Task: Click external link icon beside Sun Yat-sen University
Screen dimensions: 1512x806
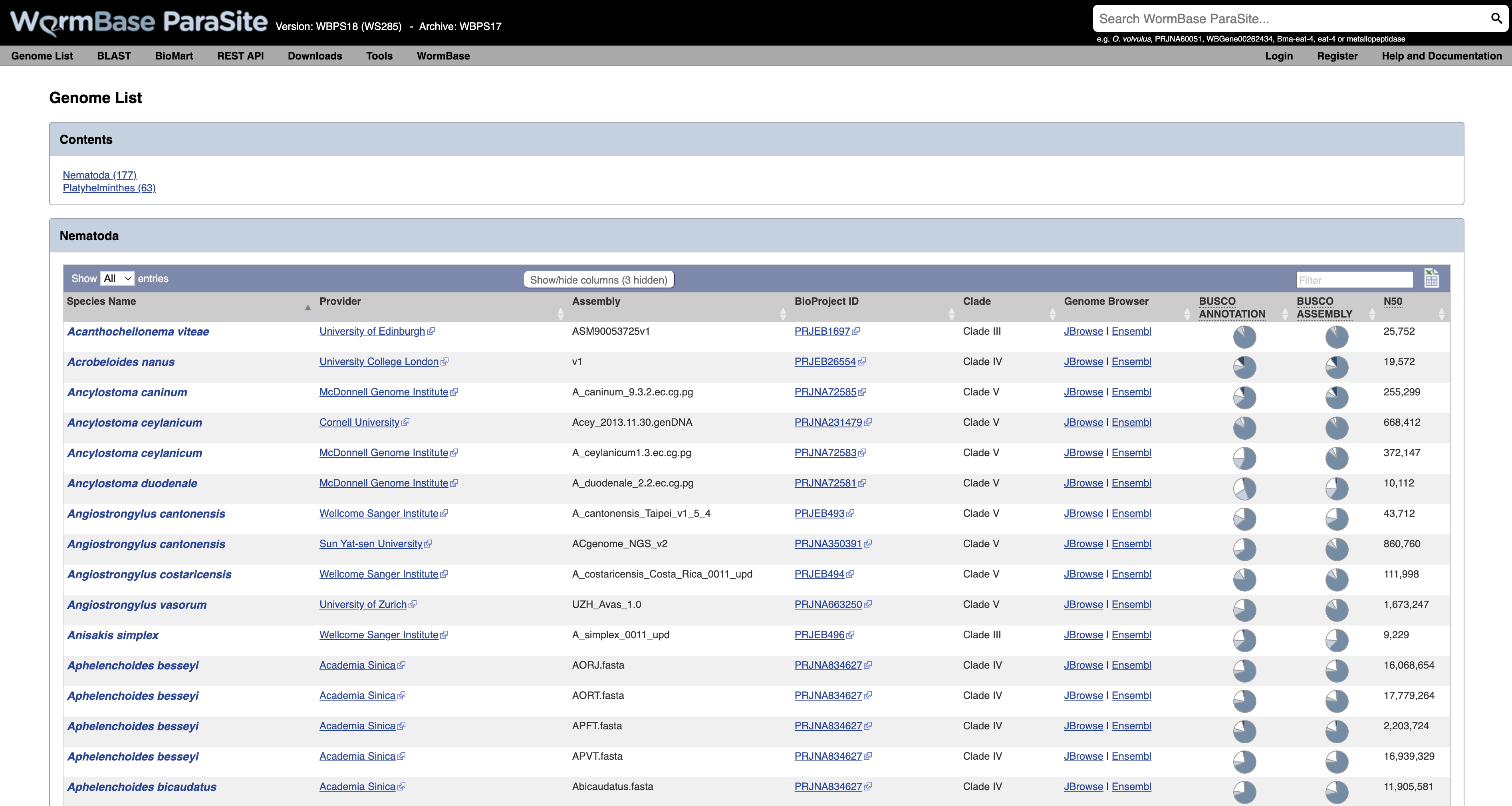Action: click(x=429, y=544)
